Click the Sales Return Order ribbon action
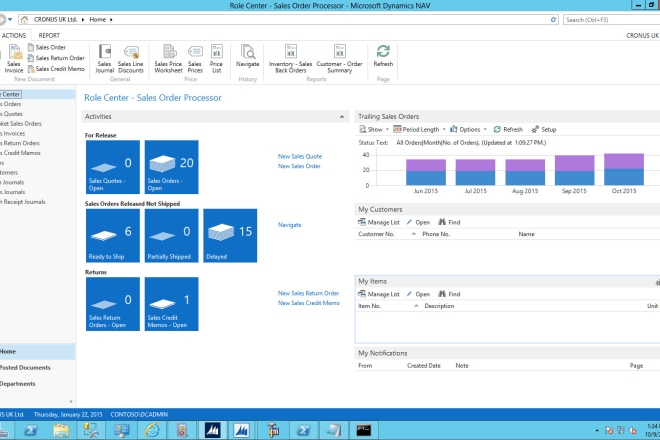 tap(56, 58)
